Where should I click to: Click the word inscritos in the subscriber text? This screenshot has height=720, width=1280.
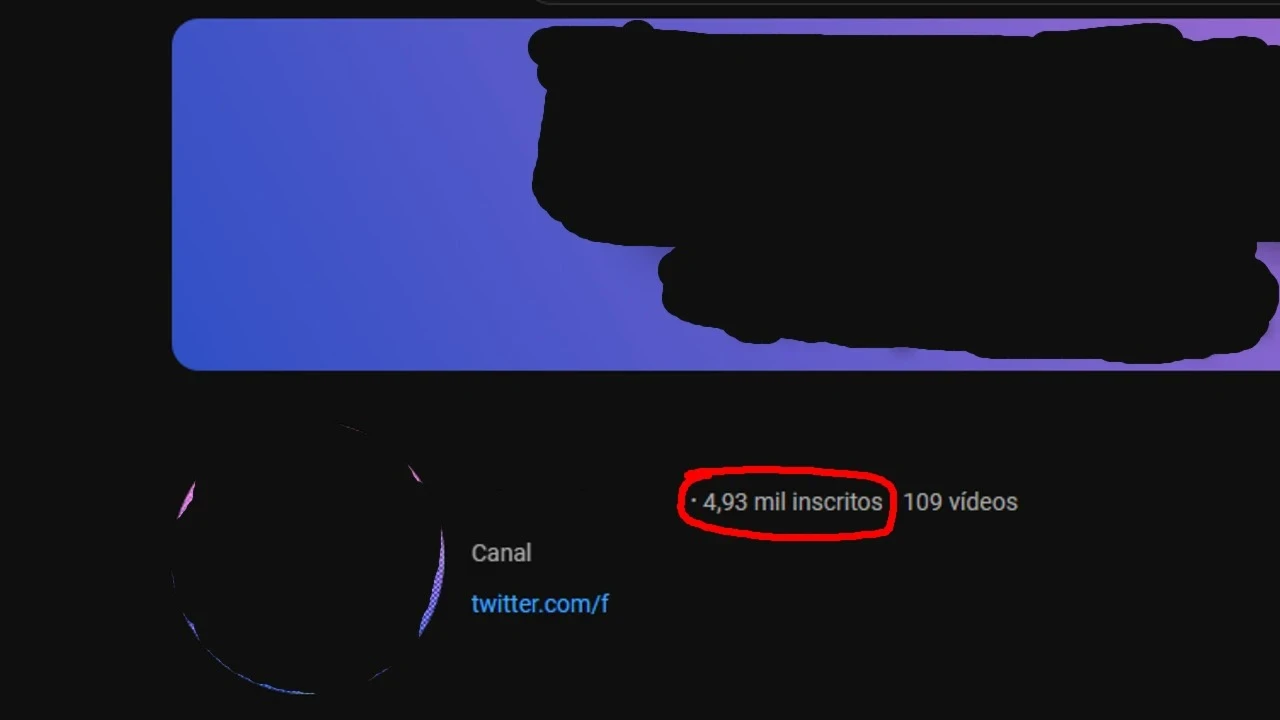tap(837, 502)
